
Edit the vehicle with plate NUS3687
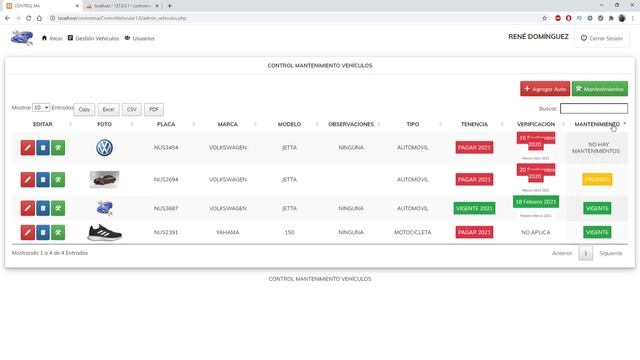coord(28,208)
